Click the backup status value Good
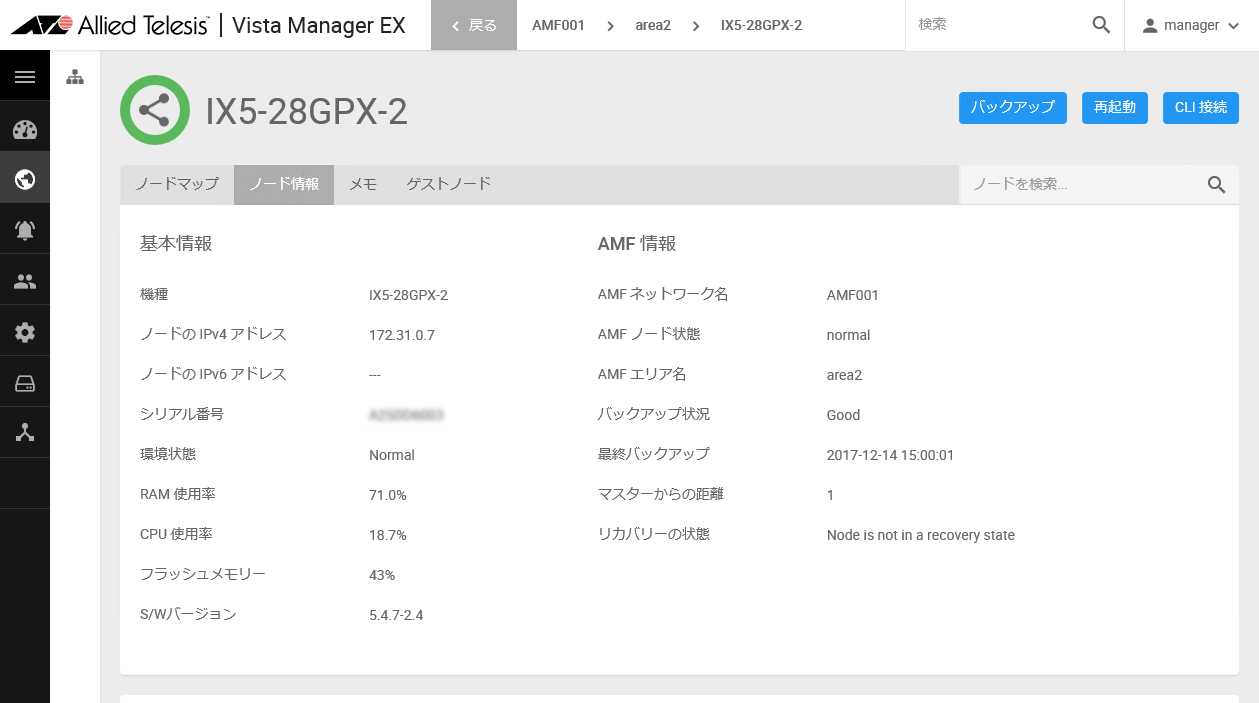Image resolution: width=1259 pixels, height=703 pixels. pos(844,415)
